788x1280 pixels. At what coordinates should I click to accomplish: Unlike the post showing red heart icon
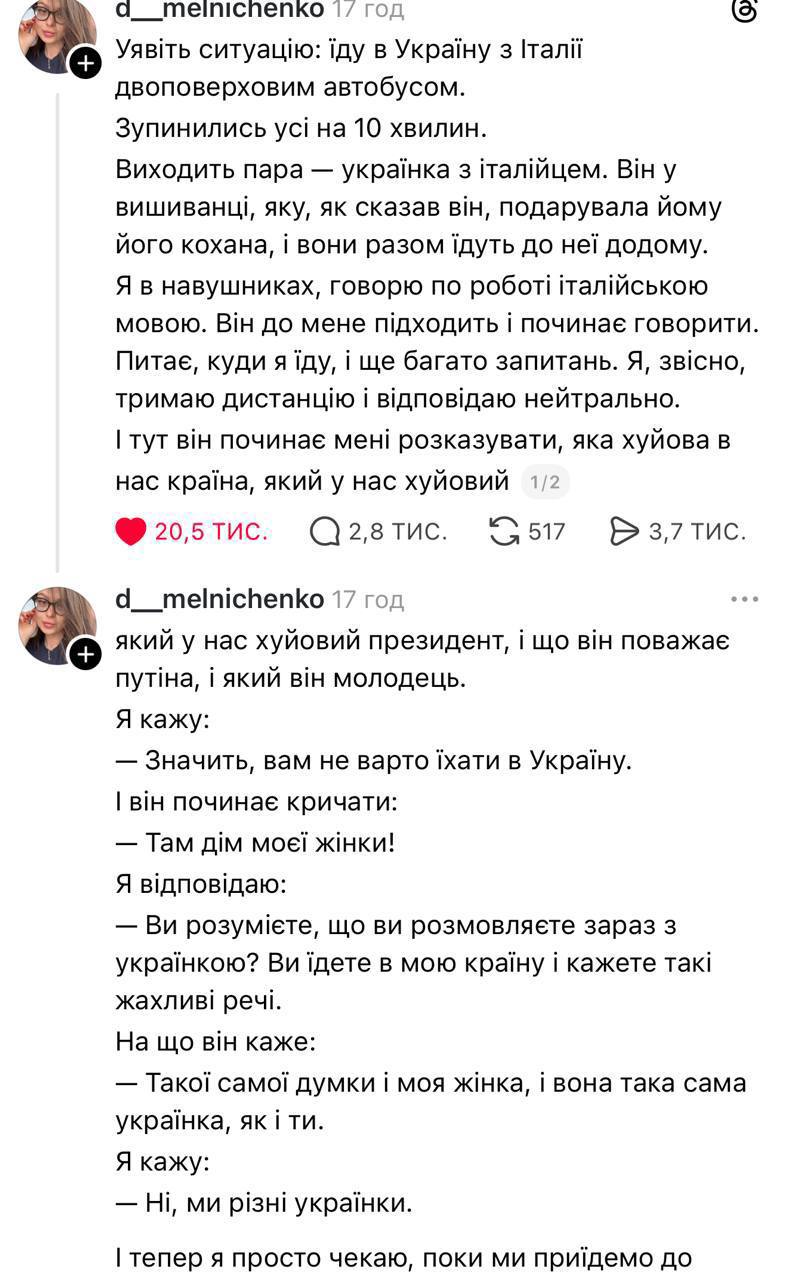coord(133,531)
